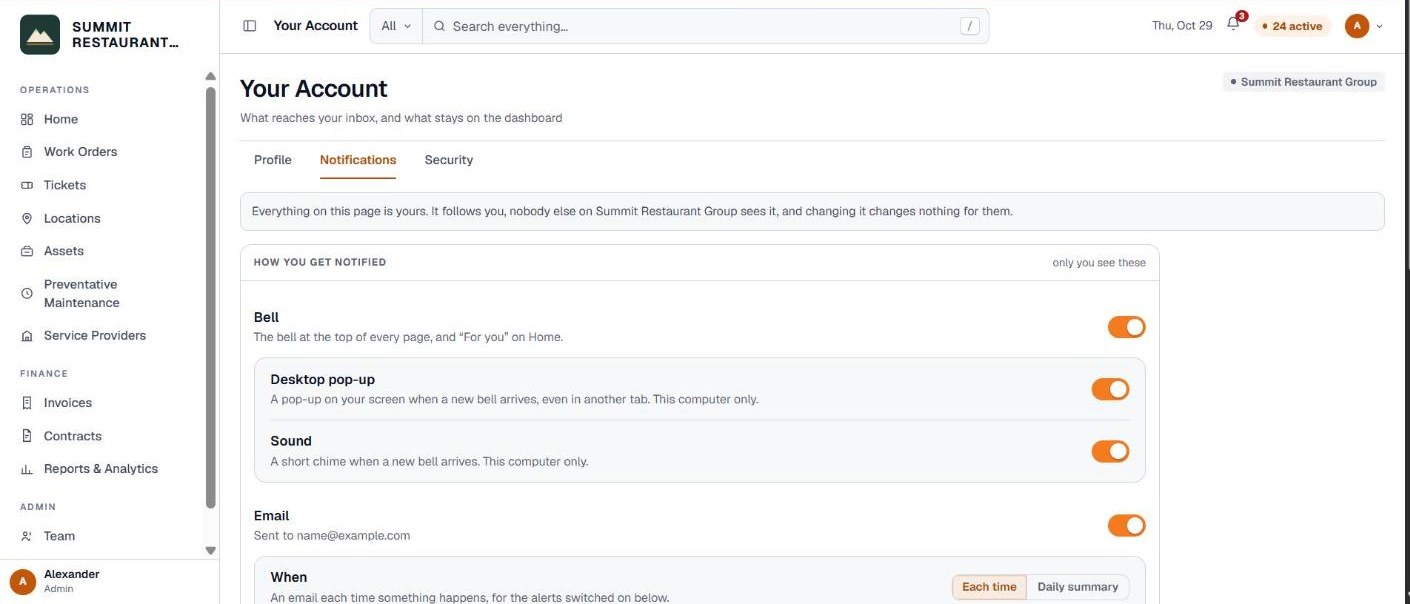Click the sidebar scrollbar down arrow
Viewport: 1410px width, 604px height.
[210, 550]
